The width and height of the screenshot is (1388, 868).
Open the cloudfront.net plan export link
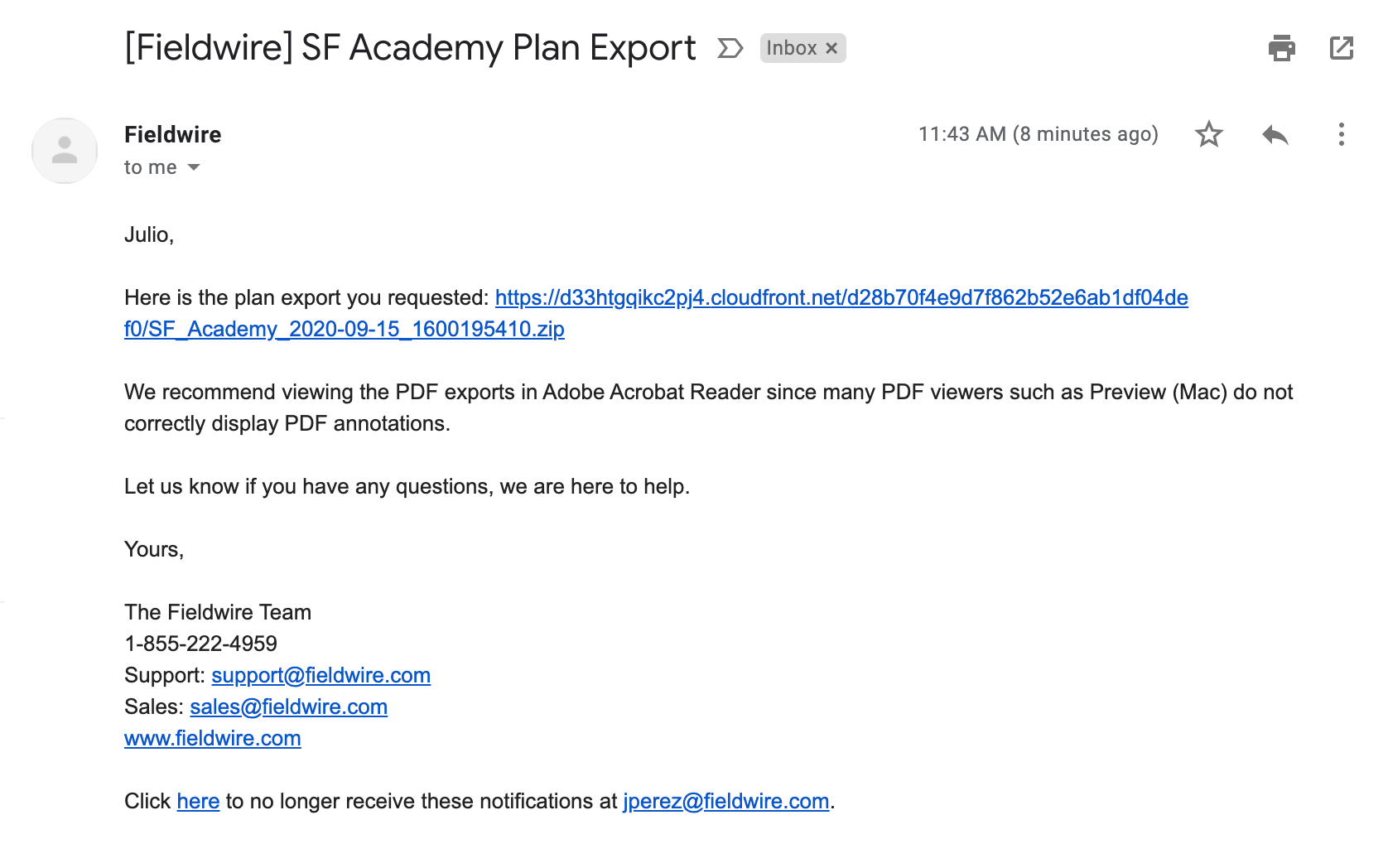click(x=841, y=297)
